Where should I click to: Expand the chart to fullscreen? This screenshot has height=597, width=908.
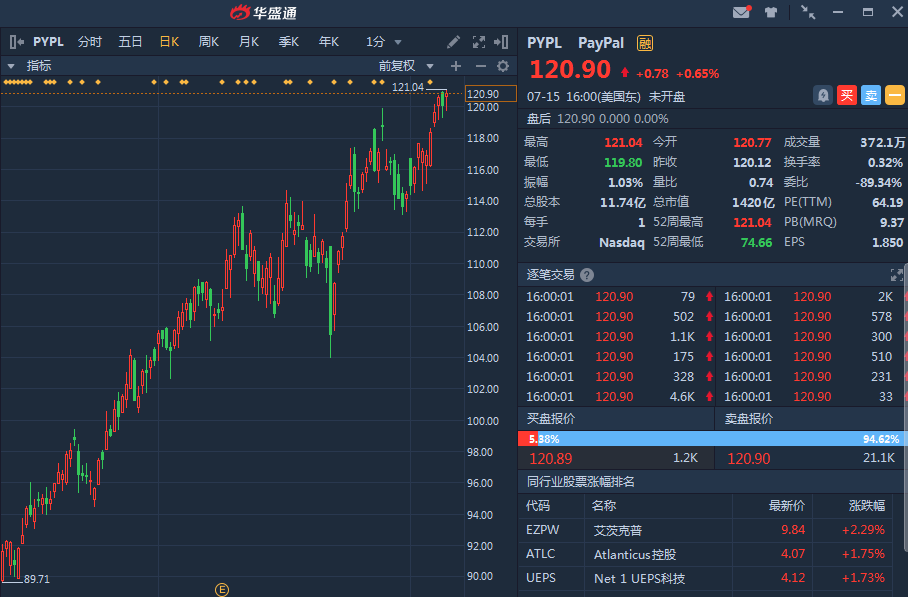tap(477, 42)
